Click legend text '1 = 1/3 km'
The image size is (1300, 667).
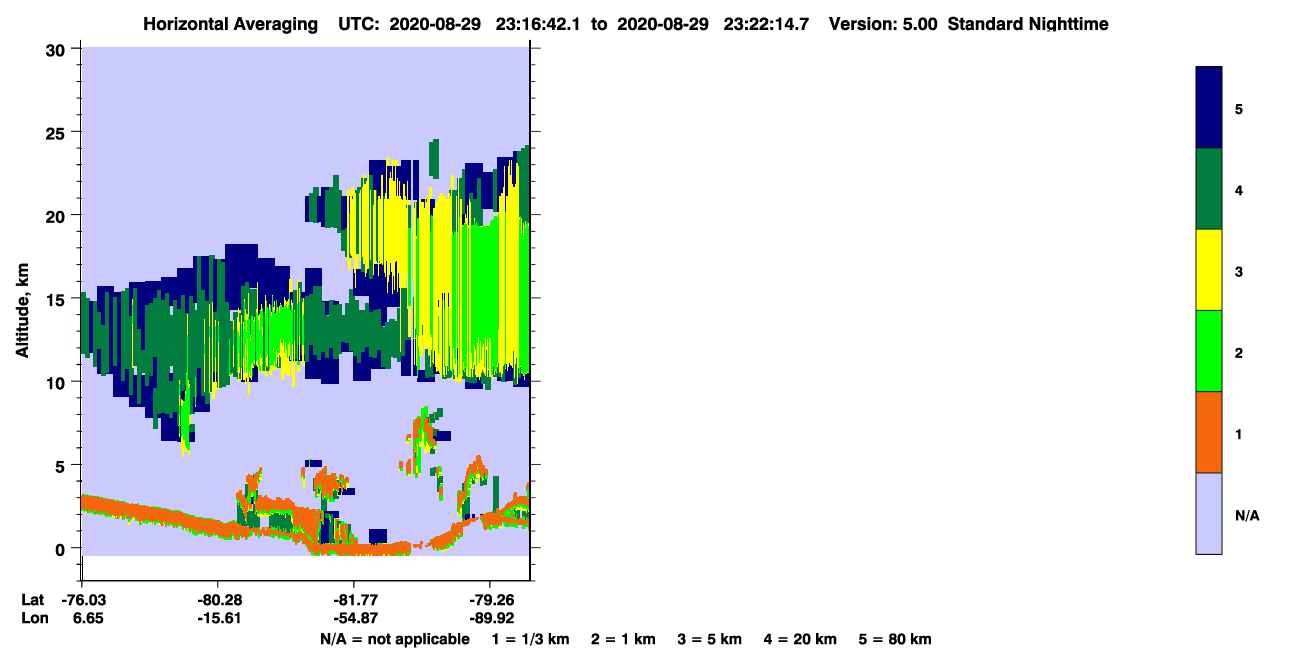tap(531, 639)
